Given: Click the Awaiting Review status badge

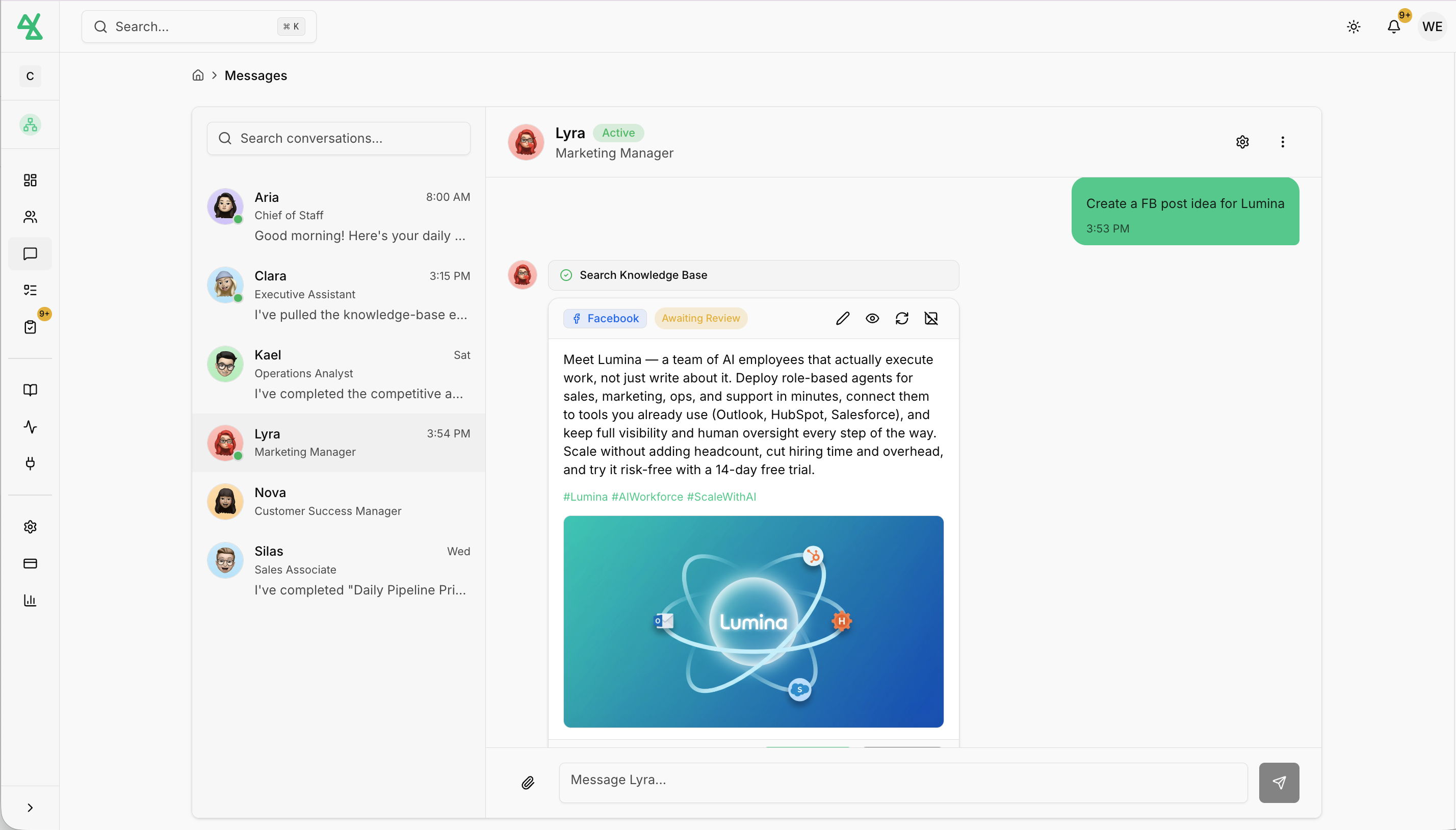Looking at the screenshot, I should [x=701, y=318].
